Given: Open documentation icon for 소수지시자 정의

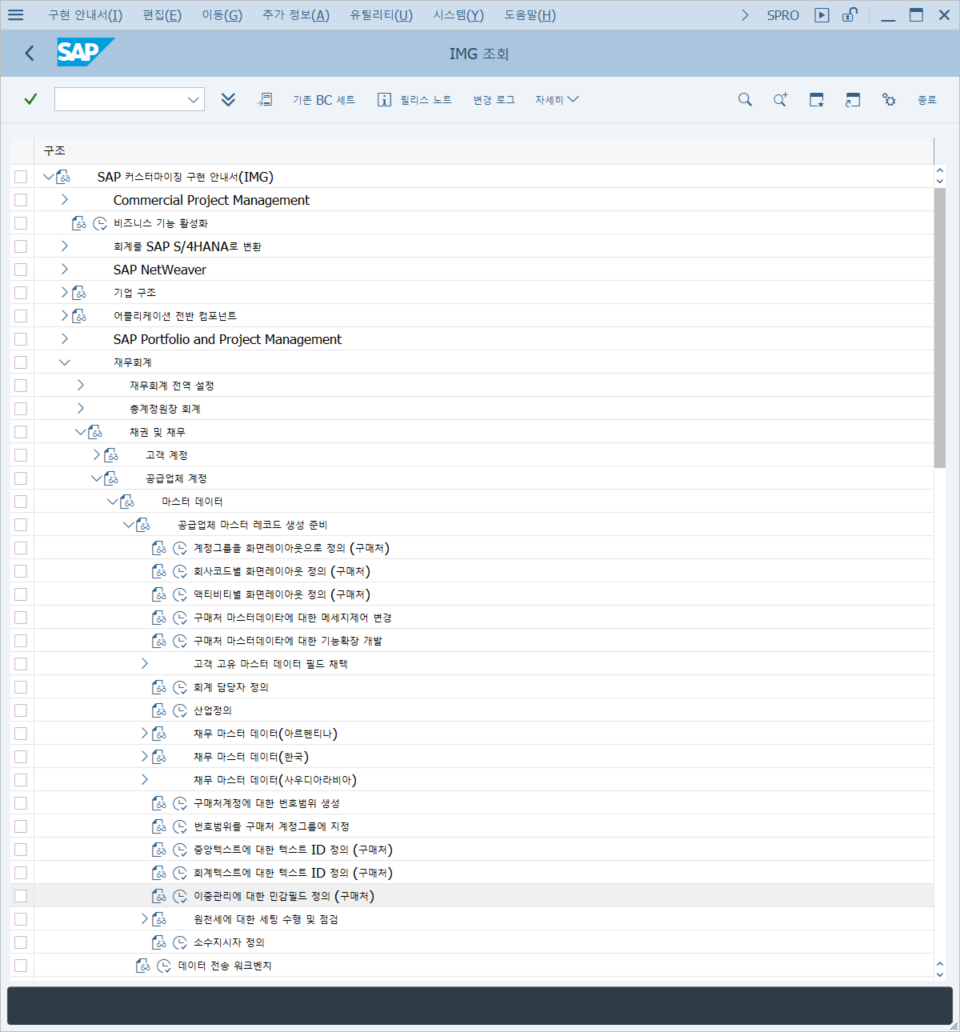Looking at the screenshot, I should [x=159, y=942].
